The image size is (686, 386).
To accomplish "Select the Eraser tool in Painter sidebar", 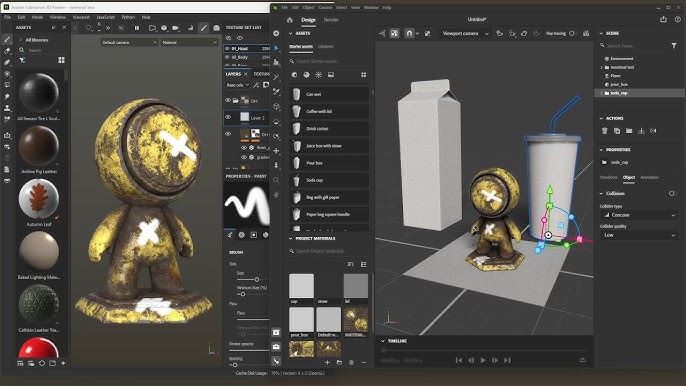I will [x=7, y=51].
